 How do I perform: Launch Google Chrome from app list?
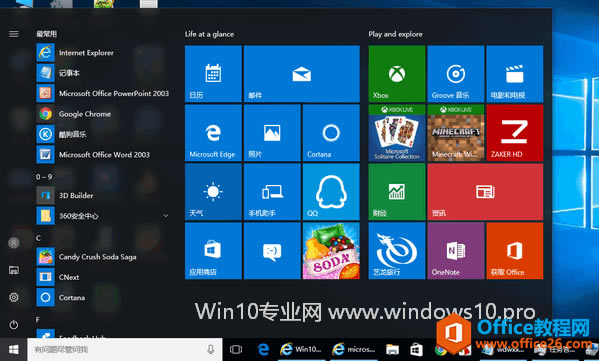click(103, 114)
